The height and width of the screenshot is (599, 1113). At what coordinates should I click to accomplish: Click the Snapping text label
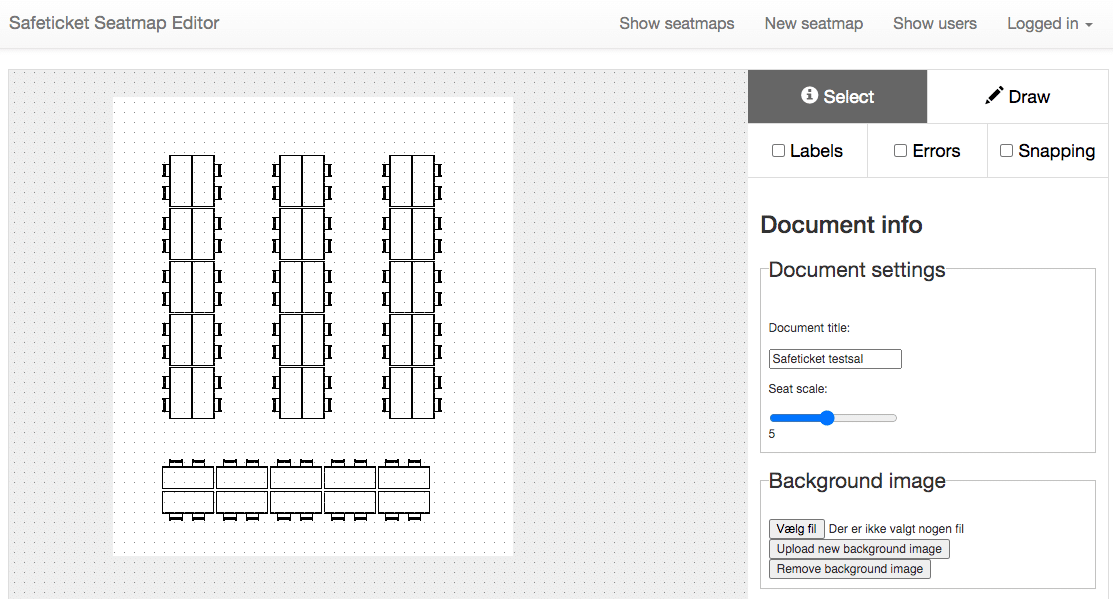(x=1056, y=150)
